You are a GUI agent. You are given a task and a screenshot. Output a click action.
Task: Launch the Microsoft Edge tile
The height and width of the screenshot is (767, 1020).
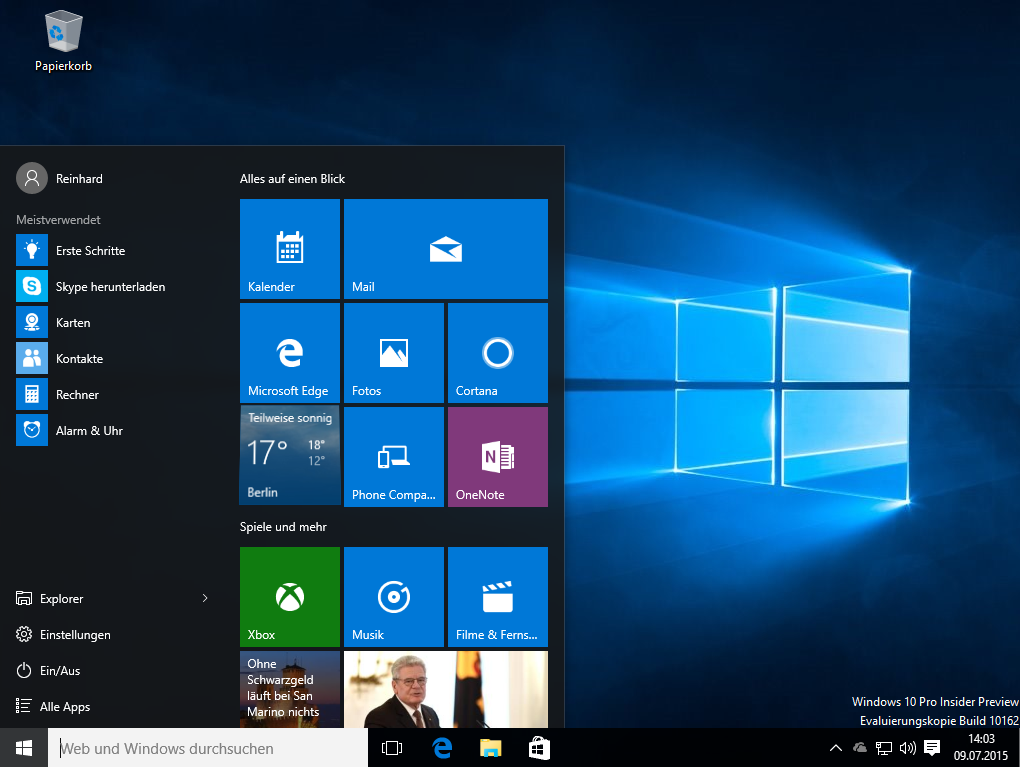(x=289, y=353)
